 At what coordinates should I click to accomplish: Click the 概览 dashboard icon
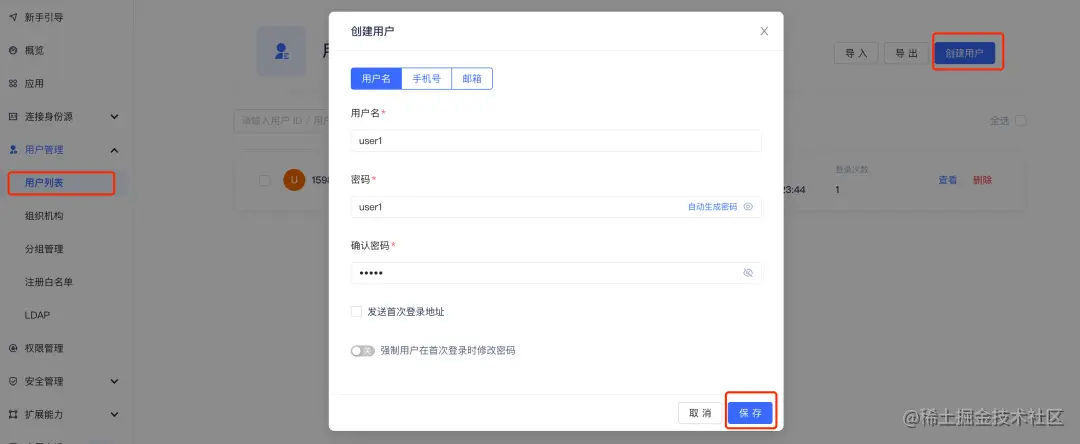click(12, 50)
